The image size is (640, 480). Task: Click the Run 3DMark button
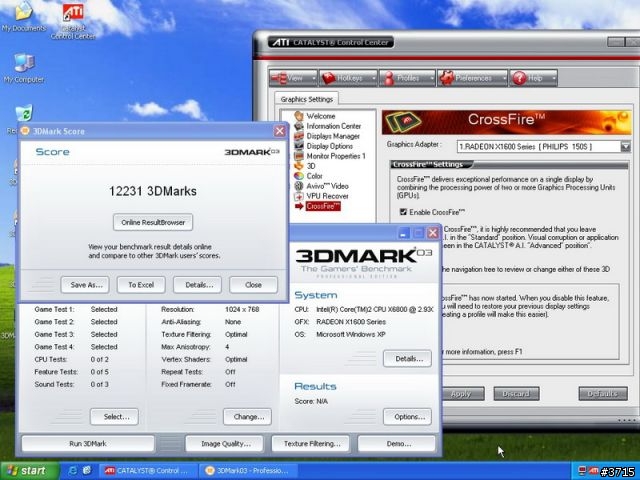(x=88, y=444)
